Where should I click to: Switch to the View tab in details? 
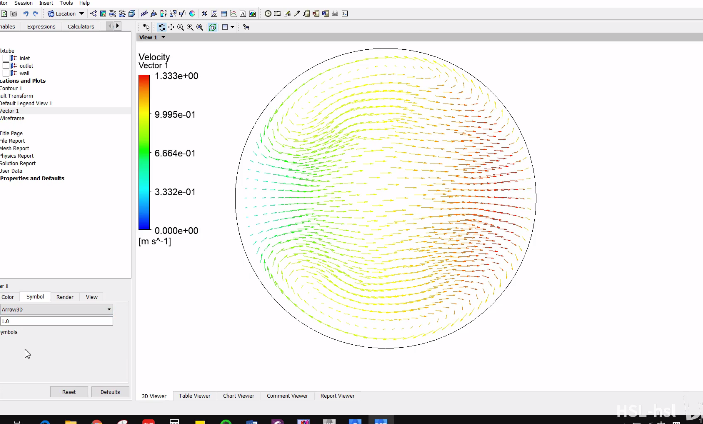(x=91, y=297)
